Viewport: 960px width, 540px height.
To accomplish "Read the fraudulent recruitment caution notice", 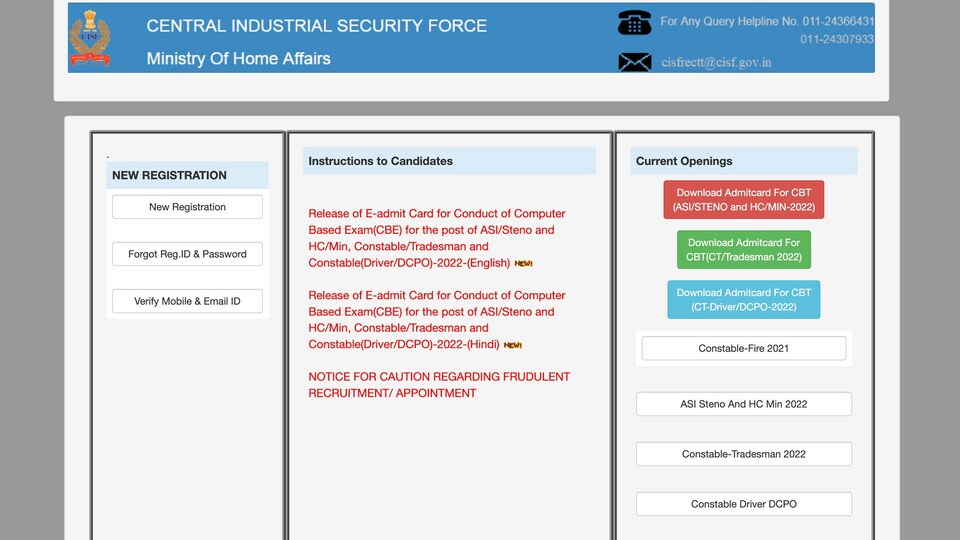I will point(439,385).
